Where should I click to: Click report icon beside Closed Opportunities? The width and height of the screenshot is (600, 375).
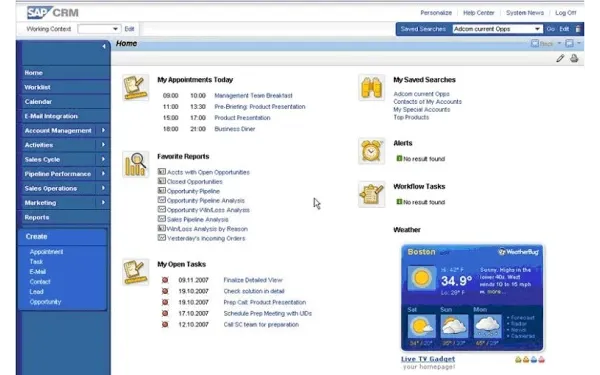pyautogui.click(x=161, y=181)
